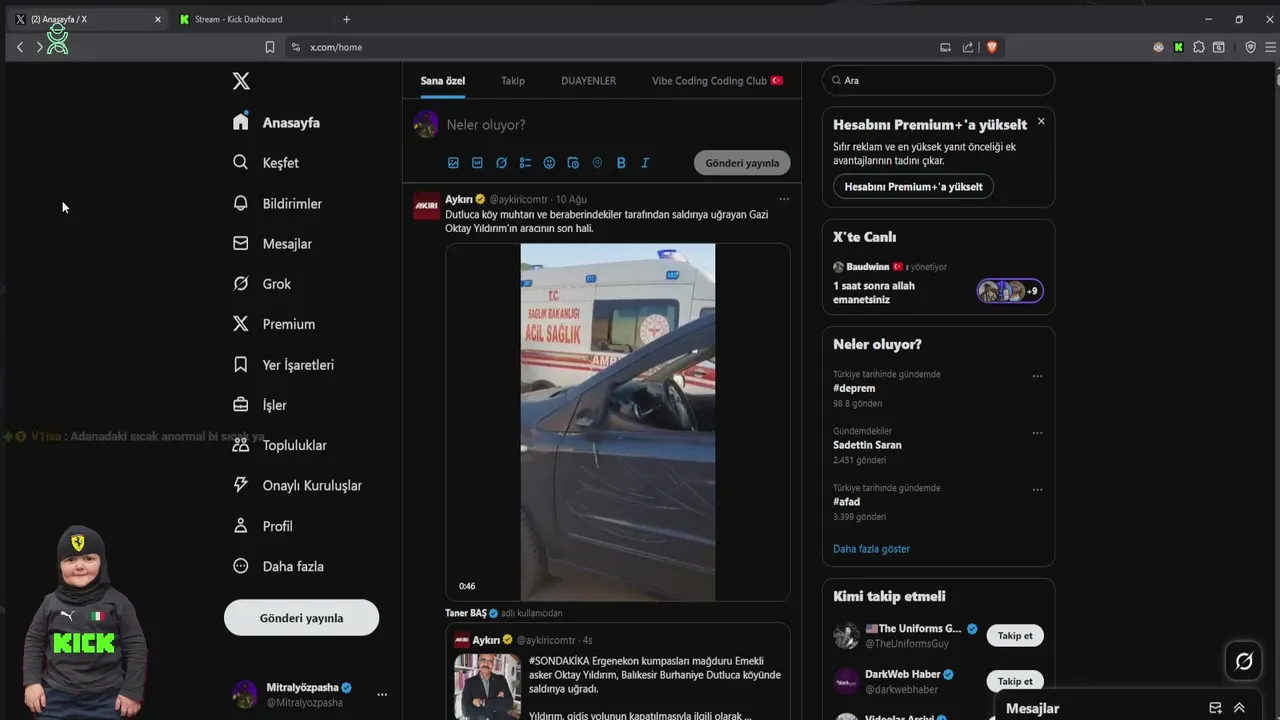The height and width of the screenshot is (720, 1280).
Task: Open Bildirimler notifications
Action: (277, 203)
